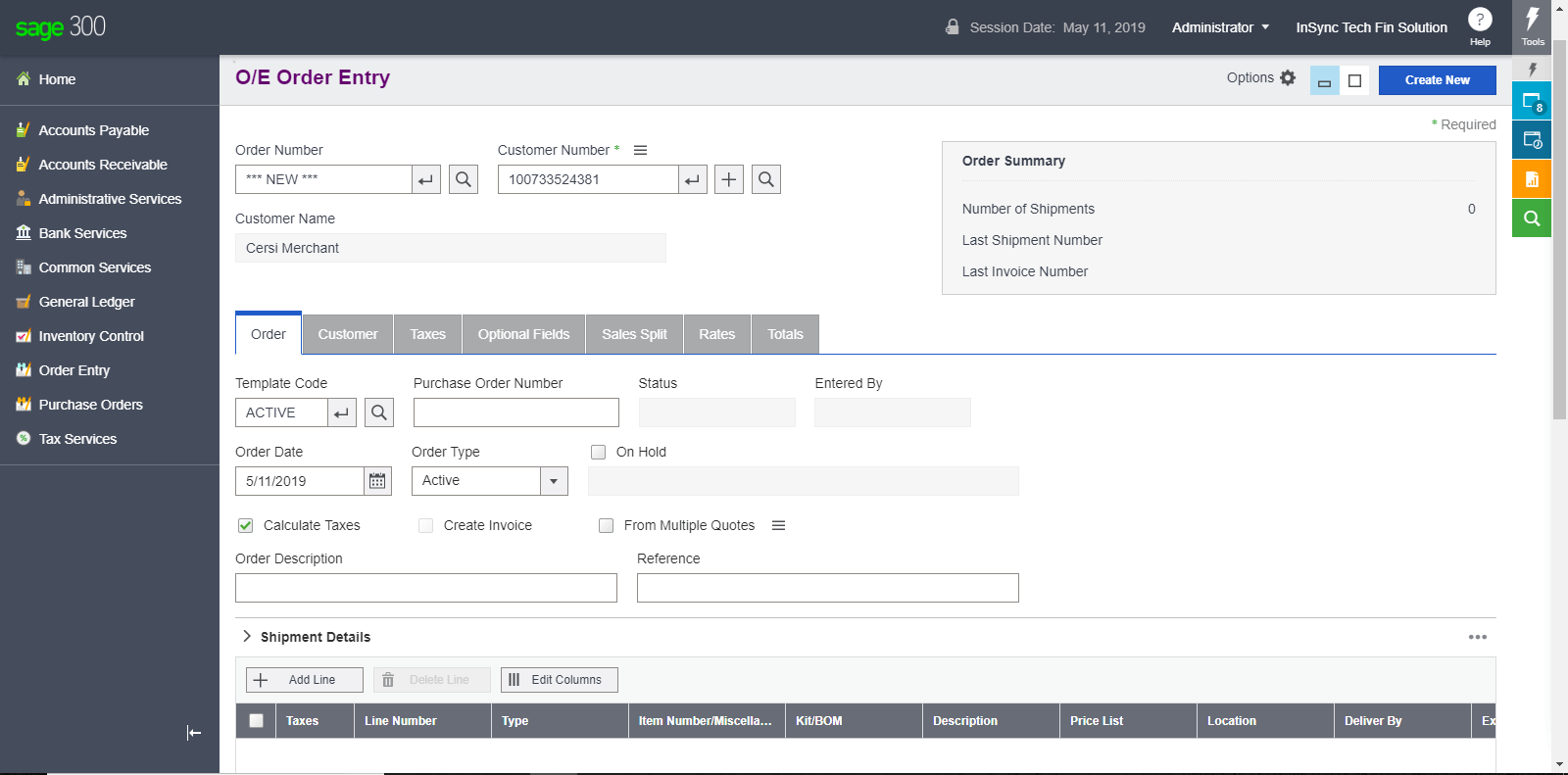The image size is (1568, 775).
Task: Expand Accounts Payable in sidebar
Action: tap(94, 130)
